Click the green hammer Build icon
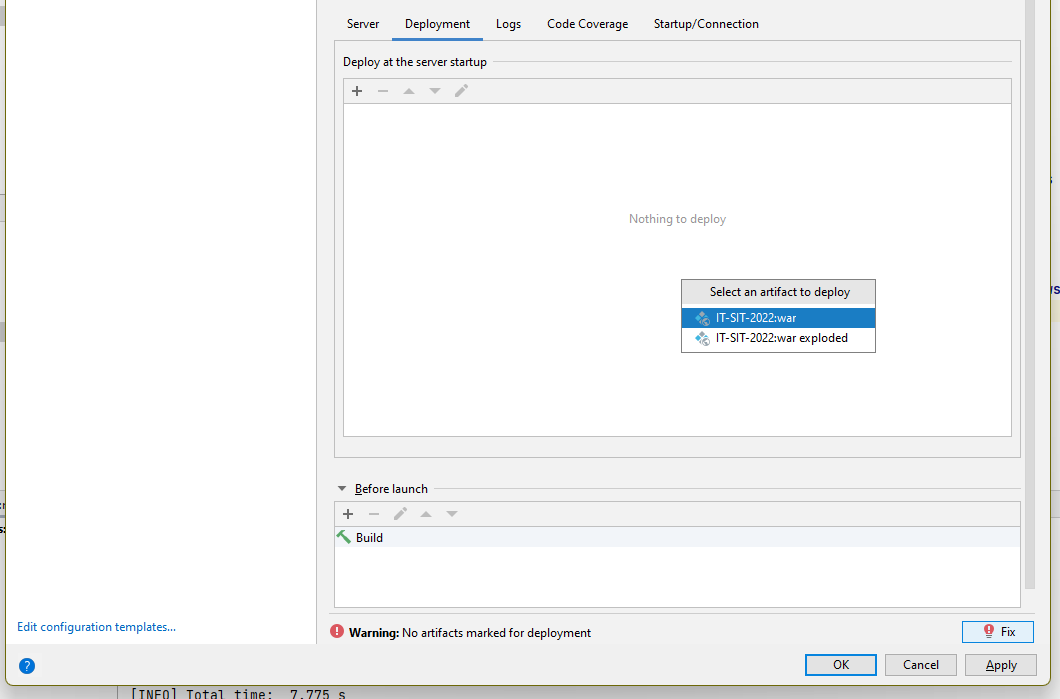1060x699 pixels. click(344, 537)
